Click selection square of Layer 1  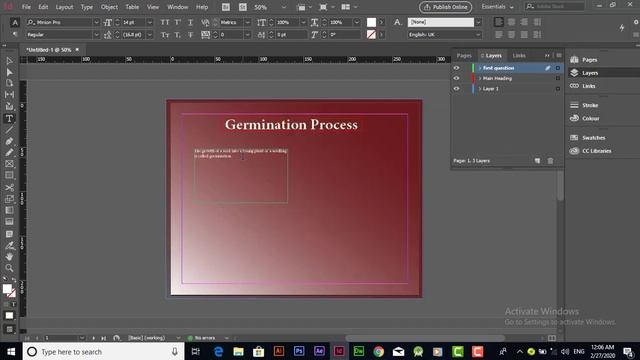pos(558,89)
